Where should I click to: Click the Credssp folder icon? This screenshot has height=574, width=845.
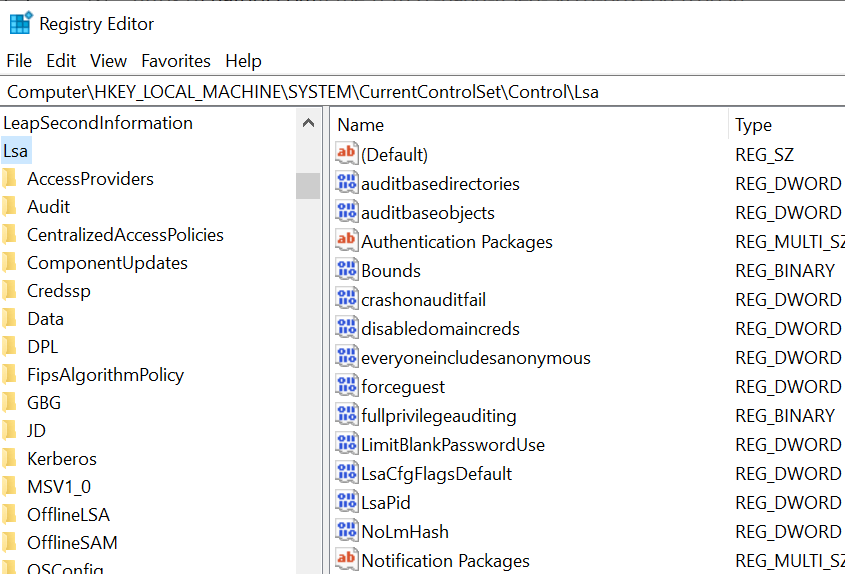point(9,291)
